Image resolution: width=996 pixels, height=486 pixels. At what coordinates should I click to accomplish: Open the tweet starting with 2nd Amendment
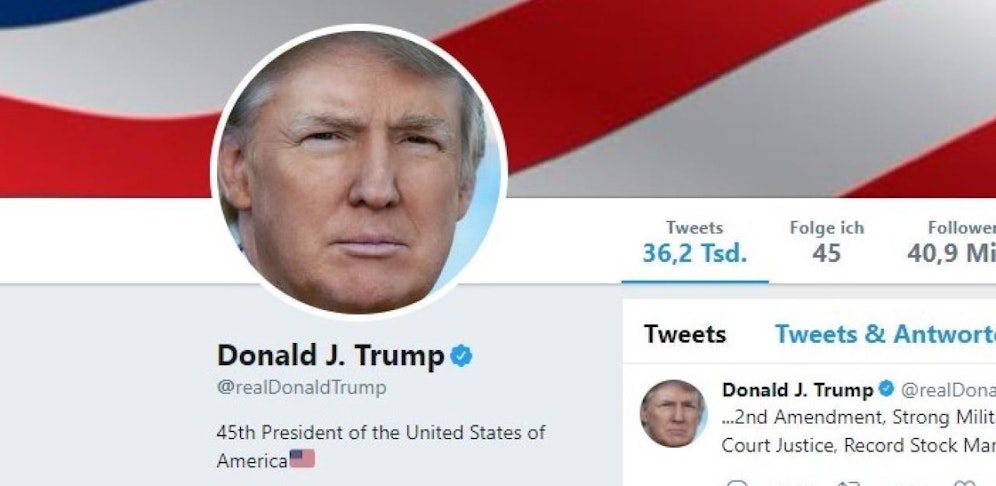coord(859,432)
